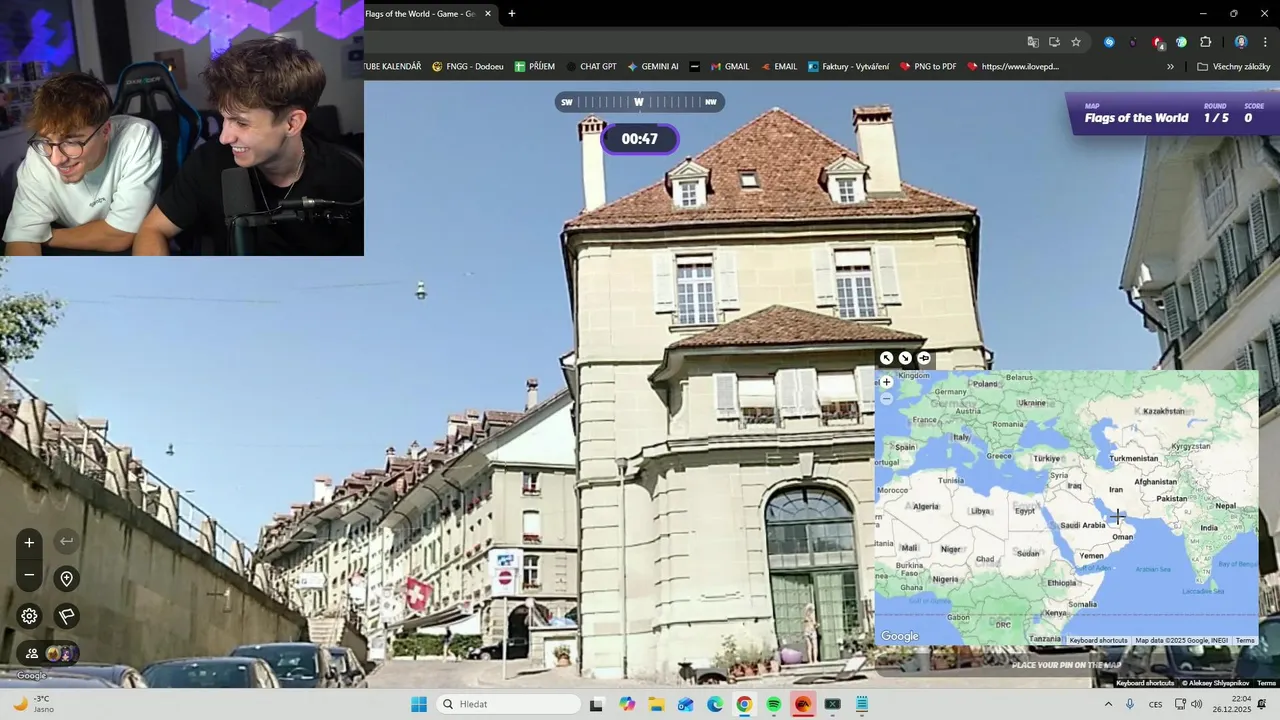
Task: Expand the hidden system tray icons
Action: [1108, 704]
